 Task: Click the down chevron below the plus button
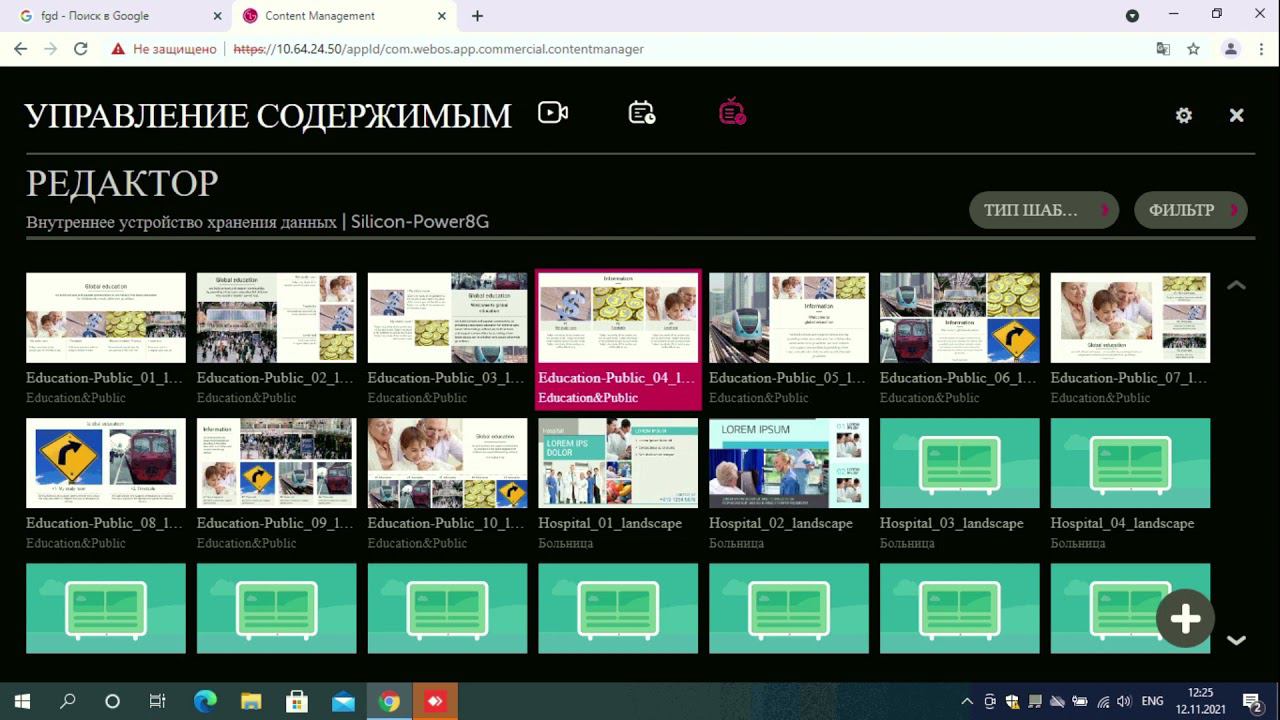(x=1237, y=640)
